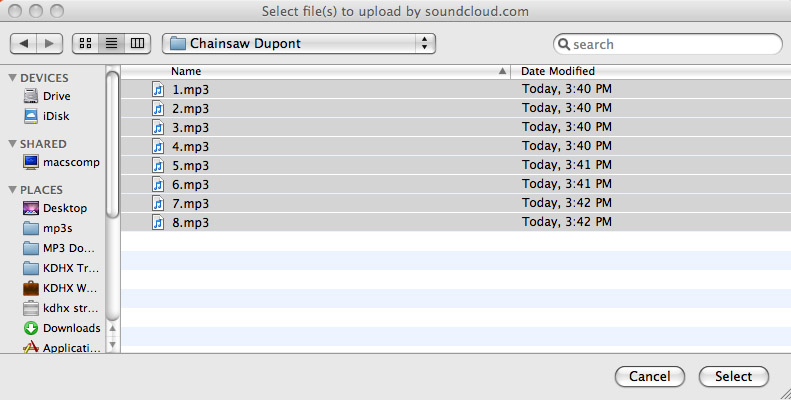The height and width of the screenshot is (400, 791).
Task: Collapse the DEVICES sidebar section
Action: 12,78
